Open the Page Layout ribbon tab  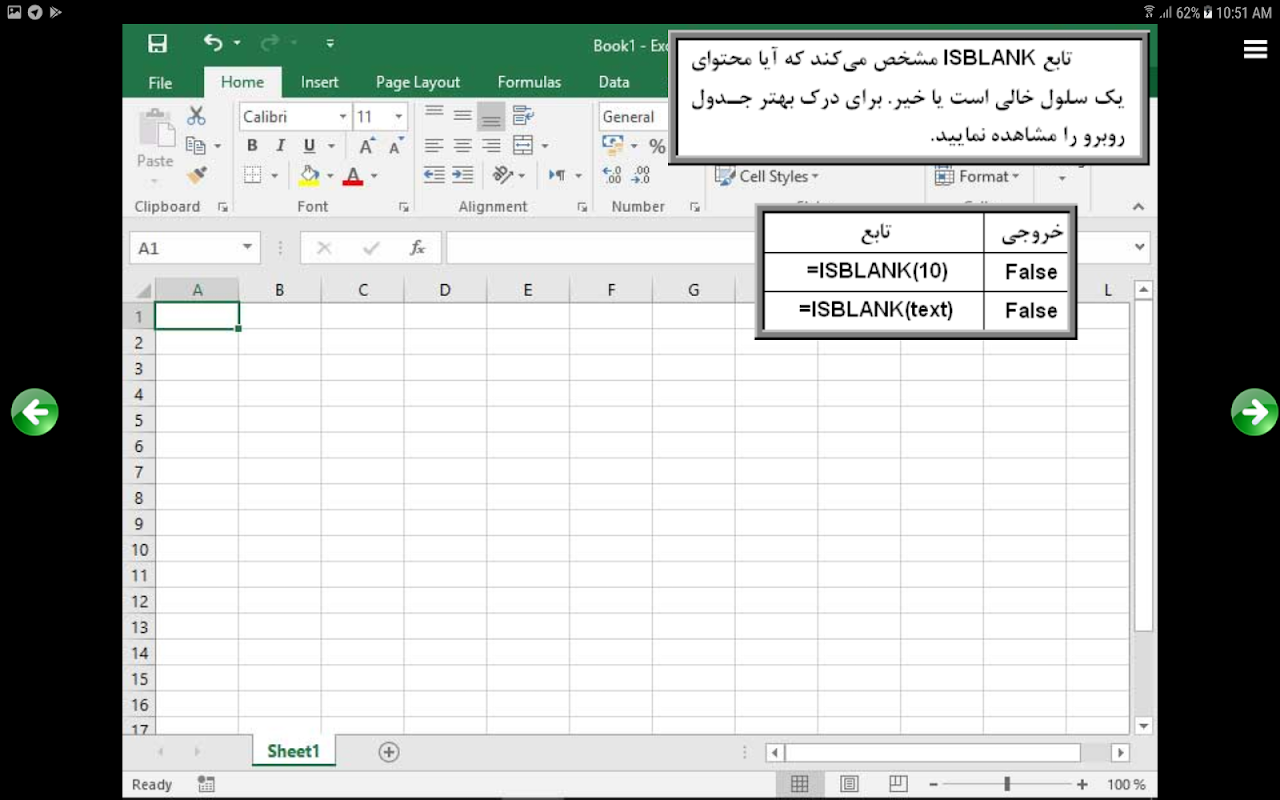pos(418,82)
